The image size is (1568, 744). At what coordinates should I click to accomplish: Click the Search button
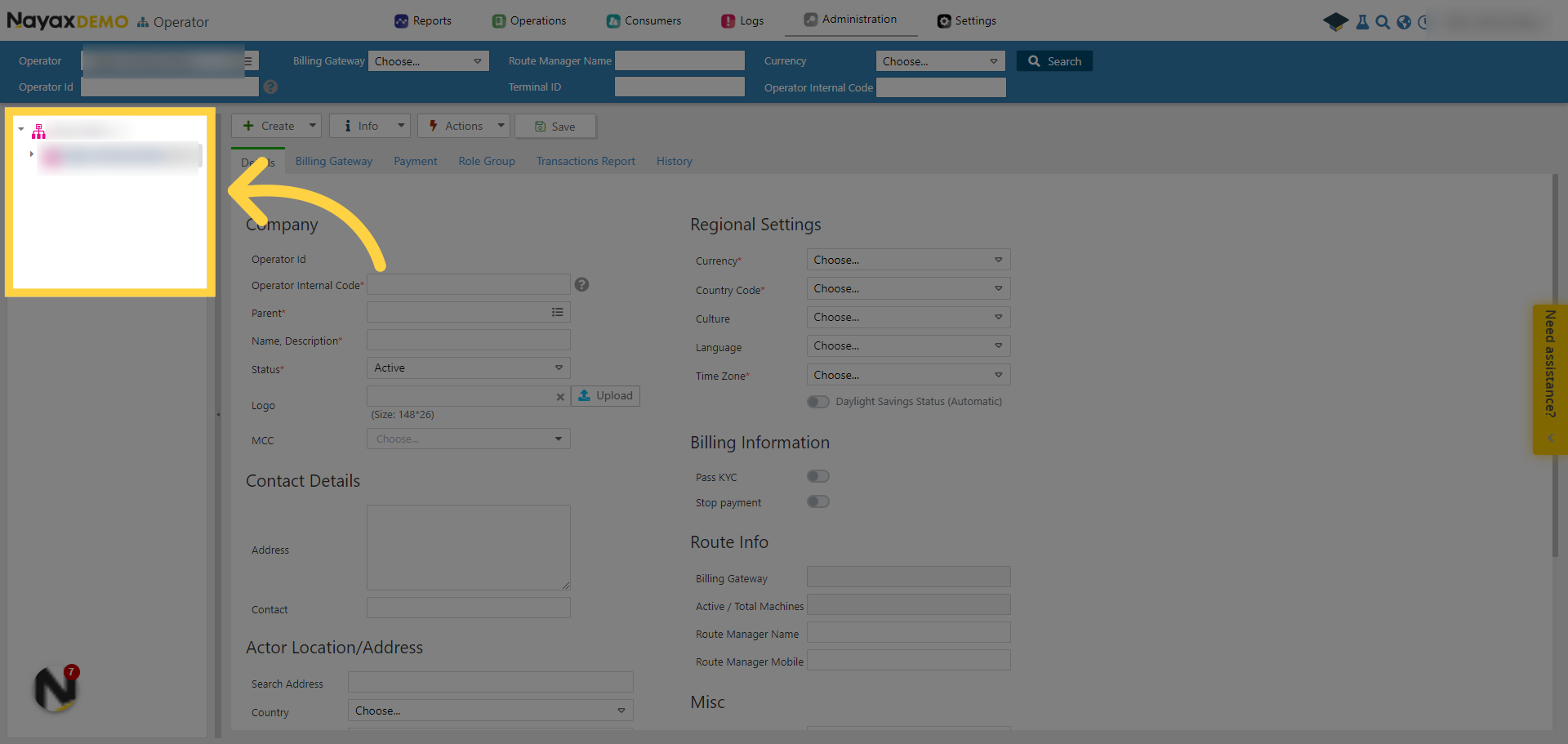(1054, 61)
